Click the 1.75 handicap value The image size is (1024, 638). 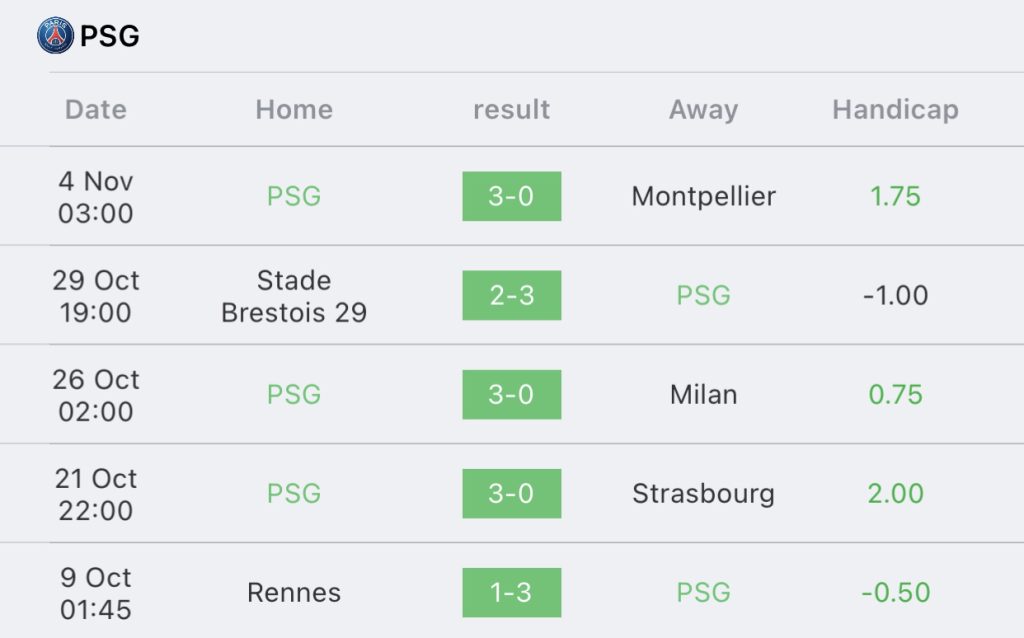coord(895,196)
